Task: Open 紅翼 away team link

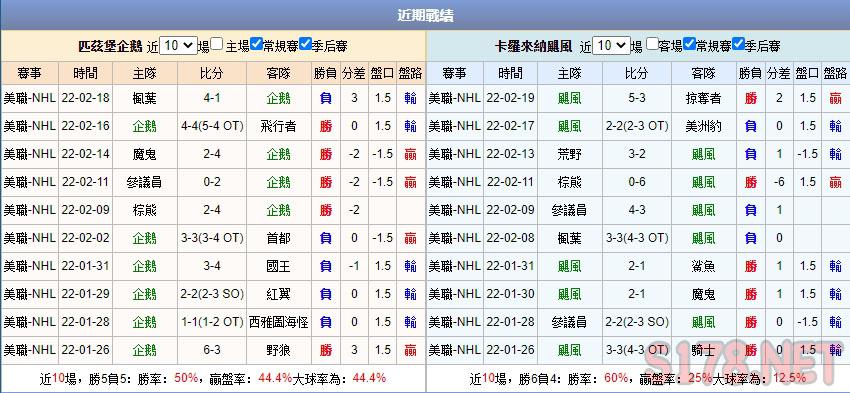Action: coord(279,294)
